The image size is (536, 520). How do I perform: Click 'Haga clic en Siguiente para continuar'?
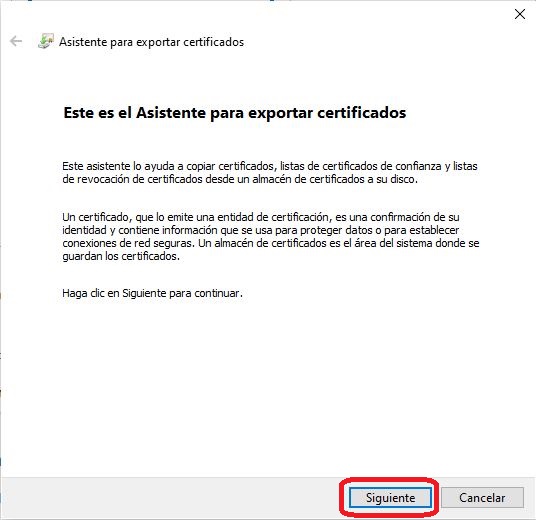coord(152,293)
